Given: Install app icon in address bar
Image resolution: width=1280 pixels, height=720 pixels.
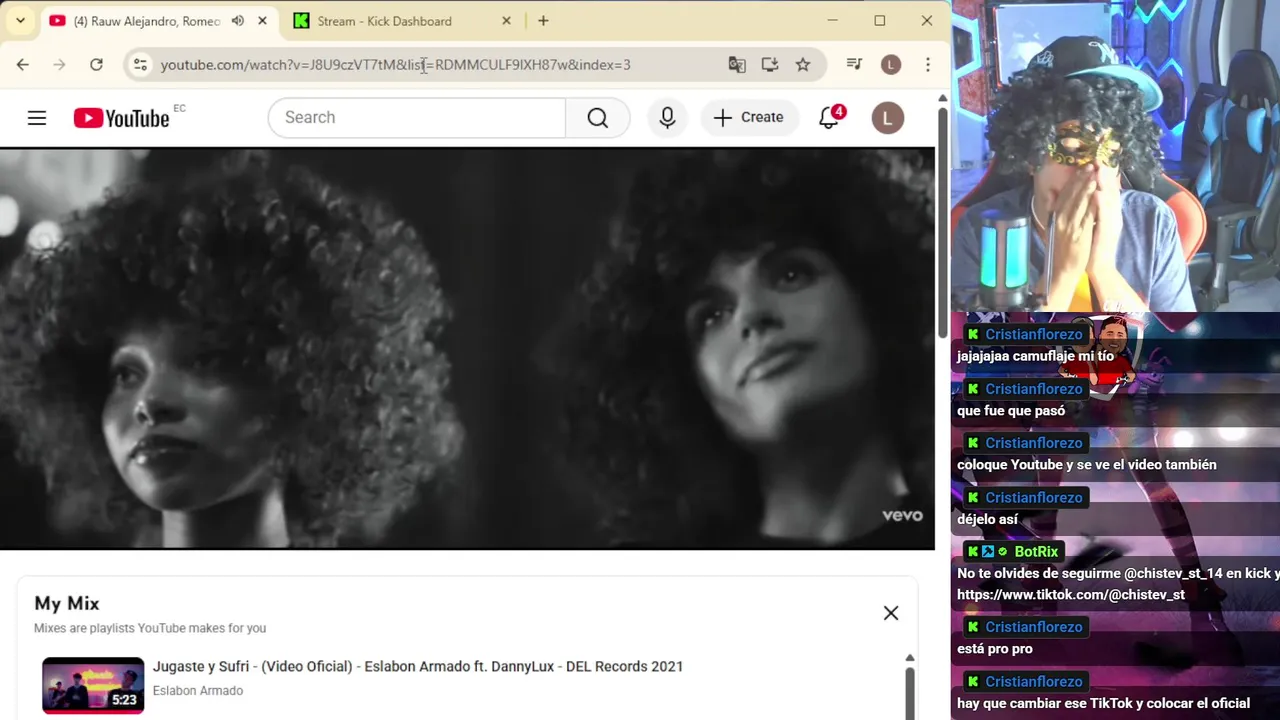Looking at the screenshot, I should [770, 65].
